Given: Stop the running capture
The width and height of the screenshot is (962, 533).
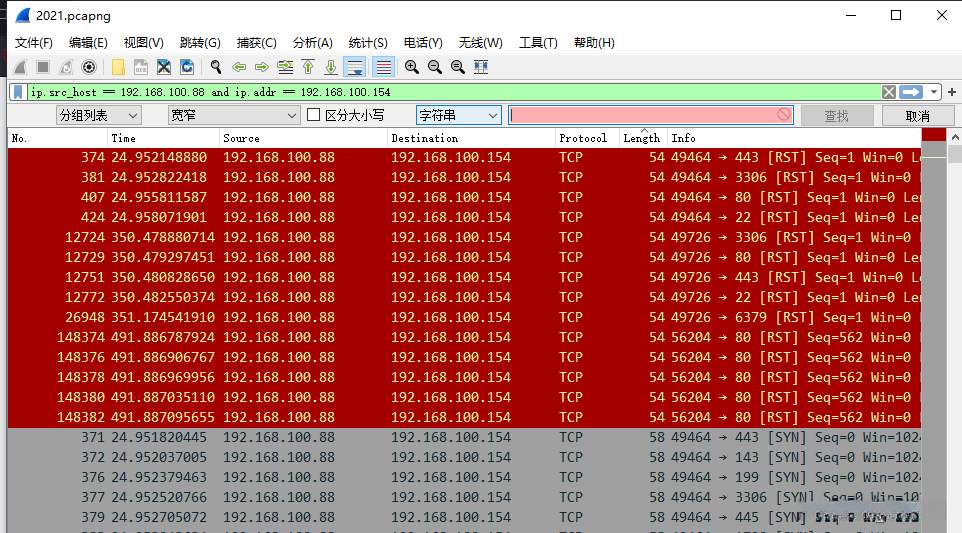Looking at the screenshot, I should (x=42, y=67).
